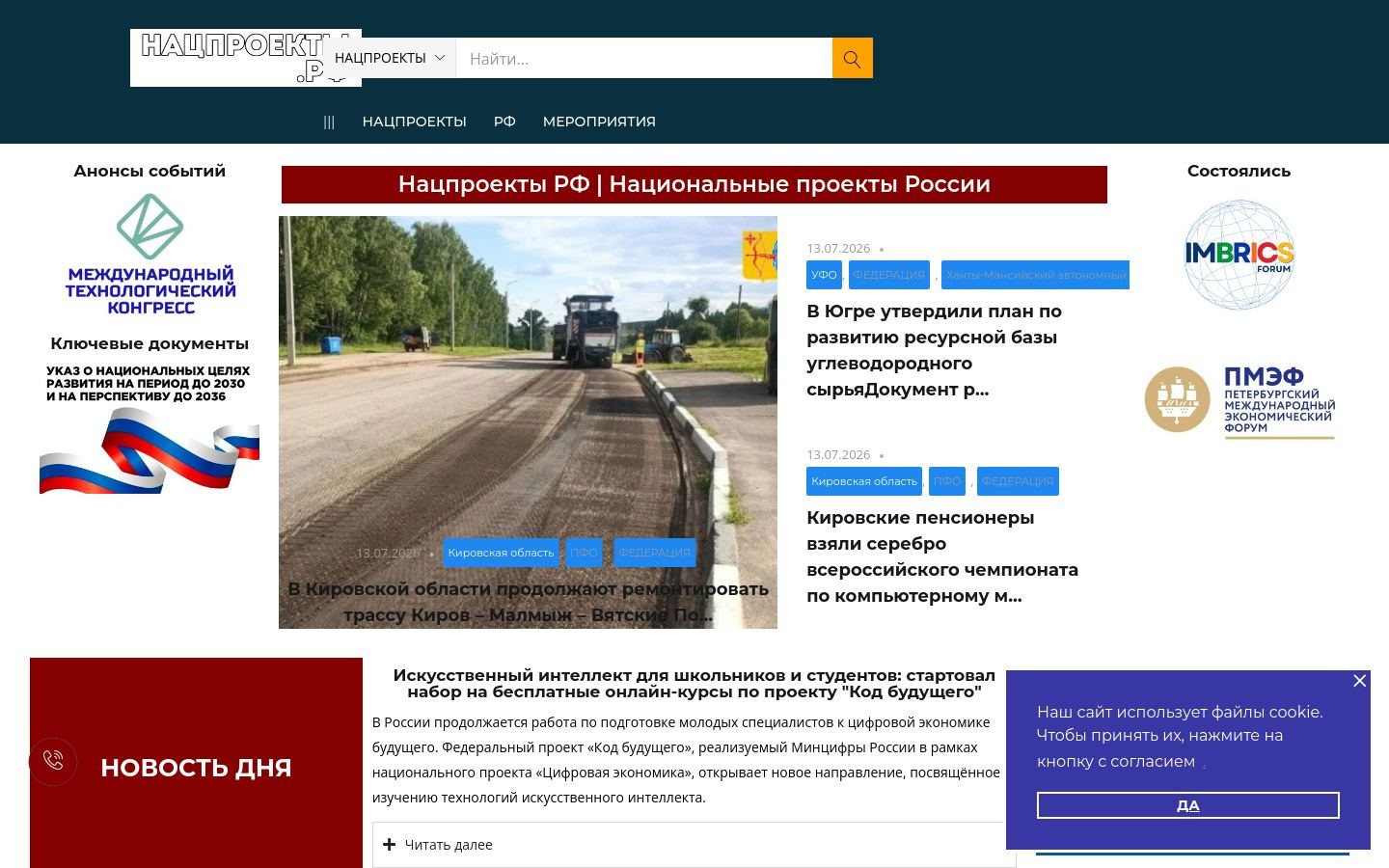Click the НОВОСТЬ ДНЯ red block
Screen dimensions: 1389x868
click(196, 763)
